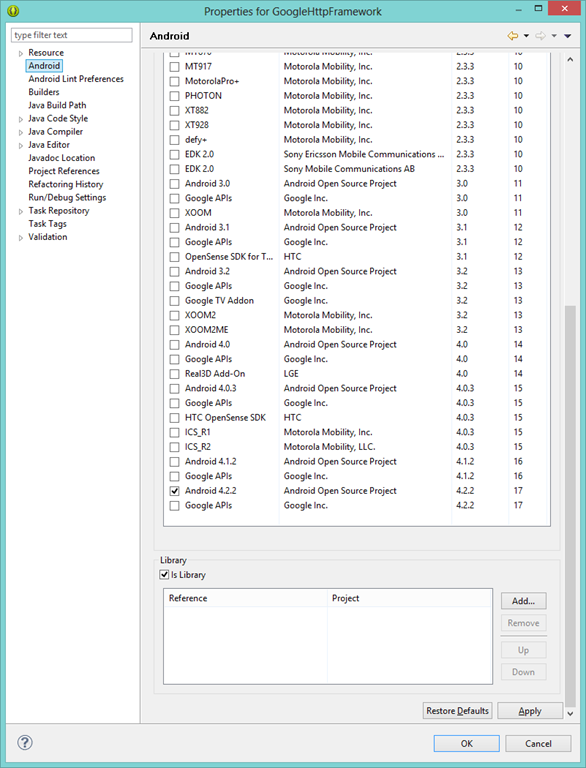The height and width of the screenshot is (768, 586).
Task: Expand the Task Repository node
Action: pyautogui.click(x=21, y=211)
